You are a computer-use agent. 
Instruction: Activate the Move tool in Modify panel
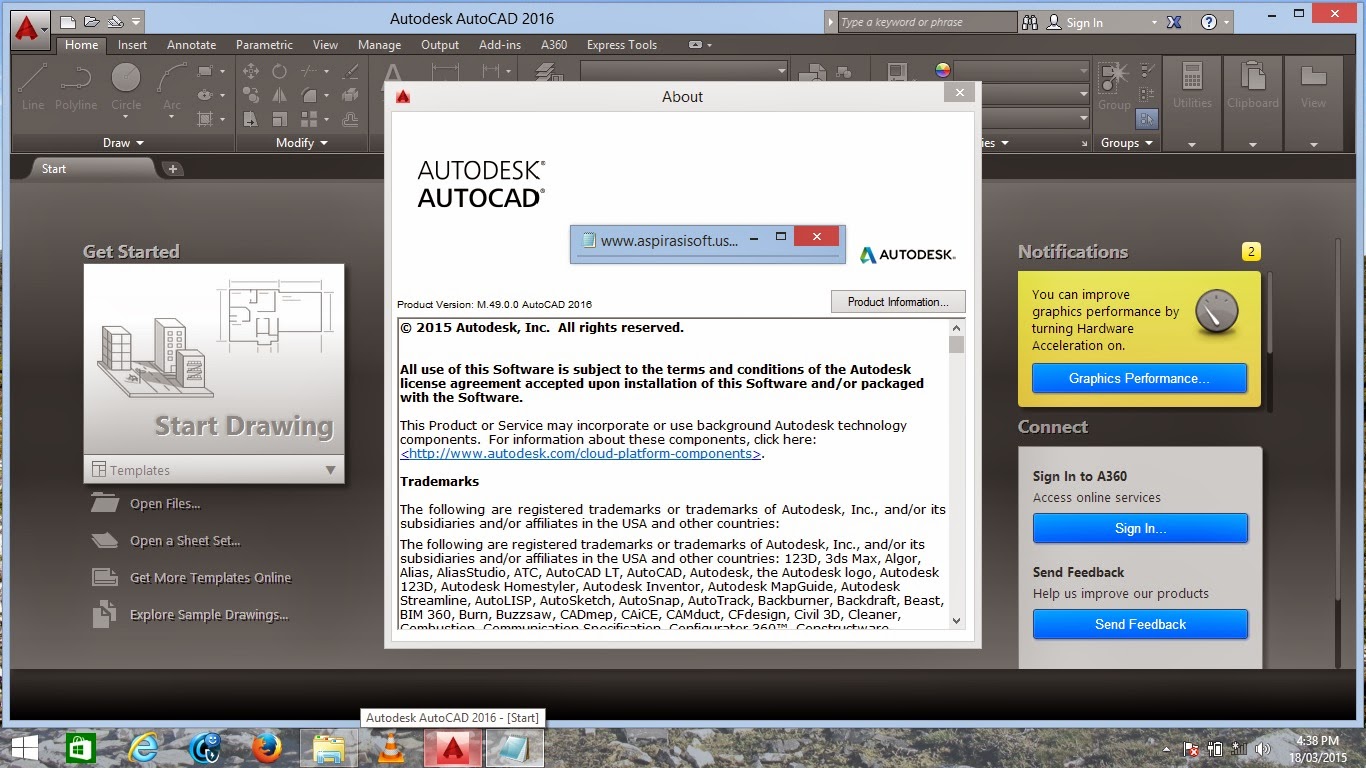[x=251, y=72]
